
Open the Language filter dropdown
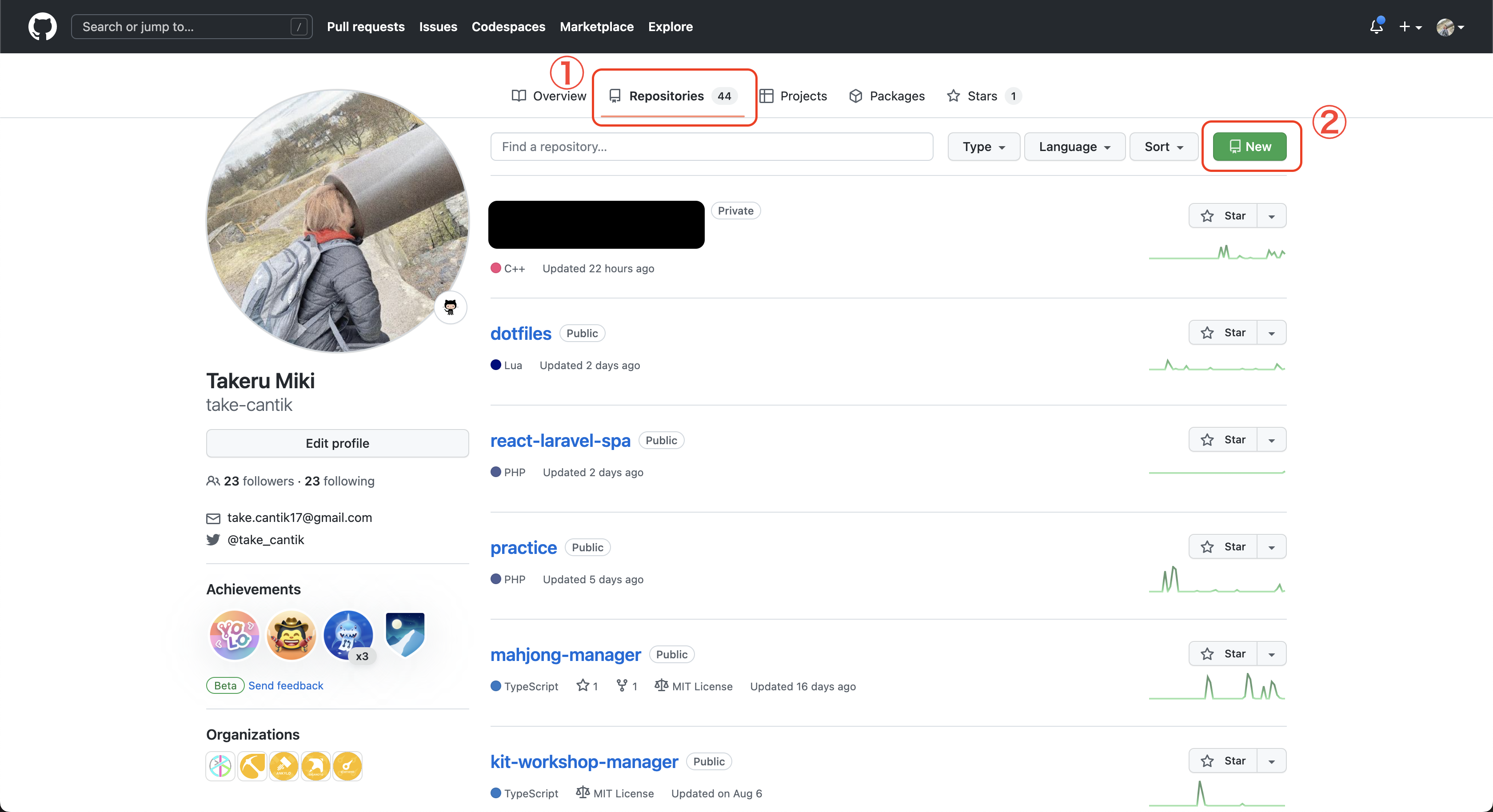coord(1074,147)
